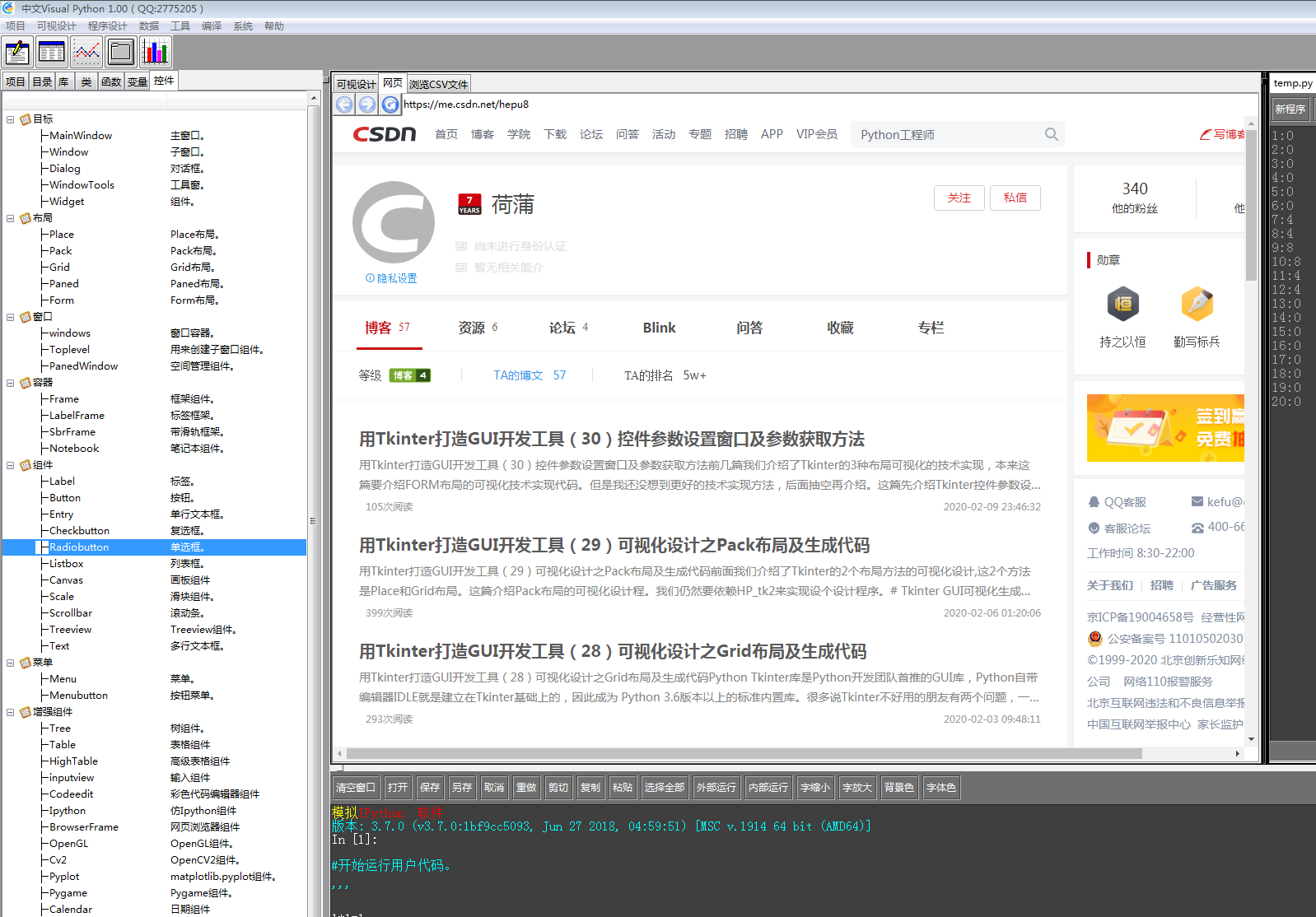Switch to the 目录 tab in left panel
This screenshot has width=1316, height=917.
click(x=42, y=81)
